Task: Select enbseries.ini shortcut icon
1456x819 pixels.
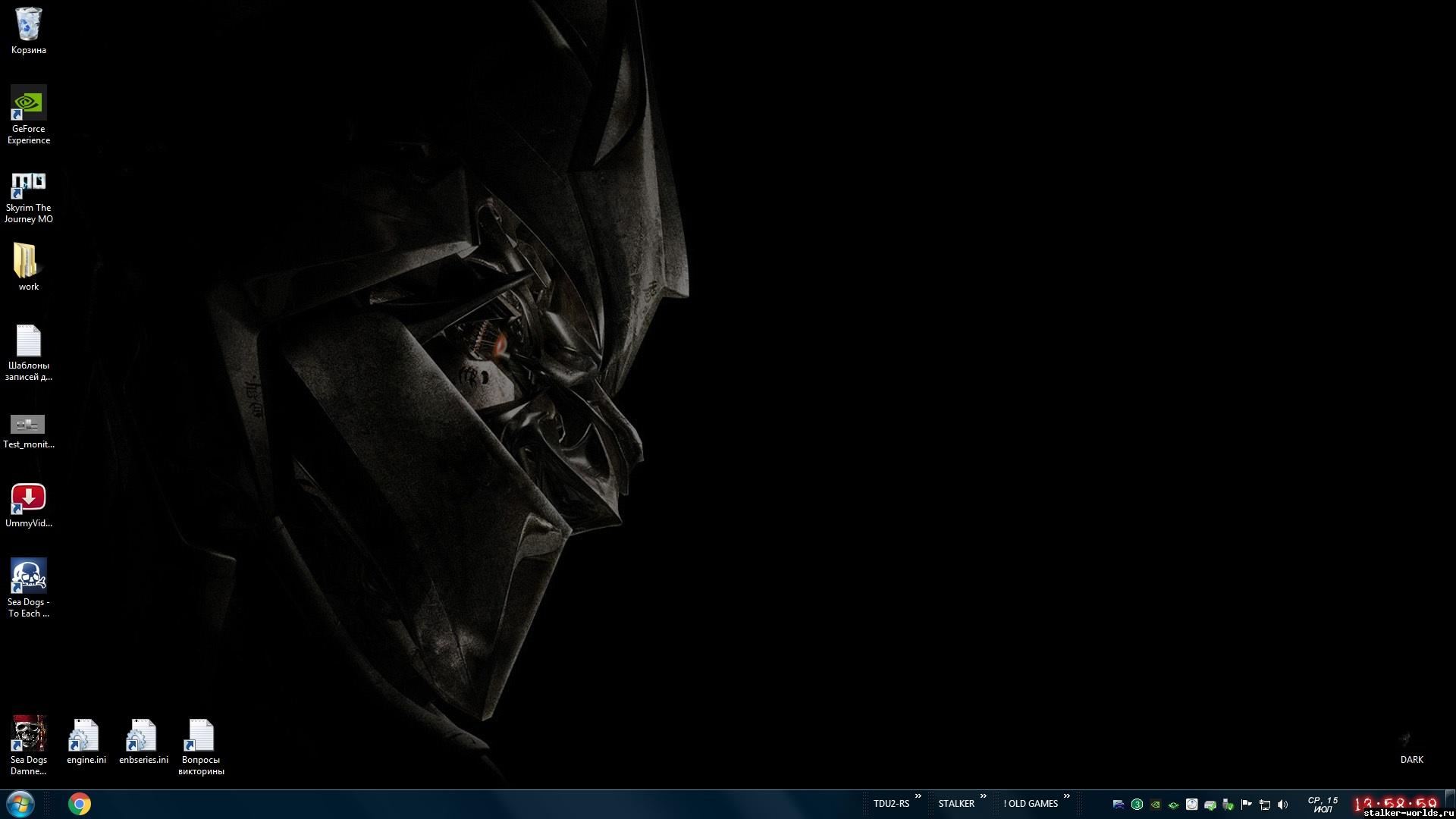Action: click(x=143, y=742)
